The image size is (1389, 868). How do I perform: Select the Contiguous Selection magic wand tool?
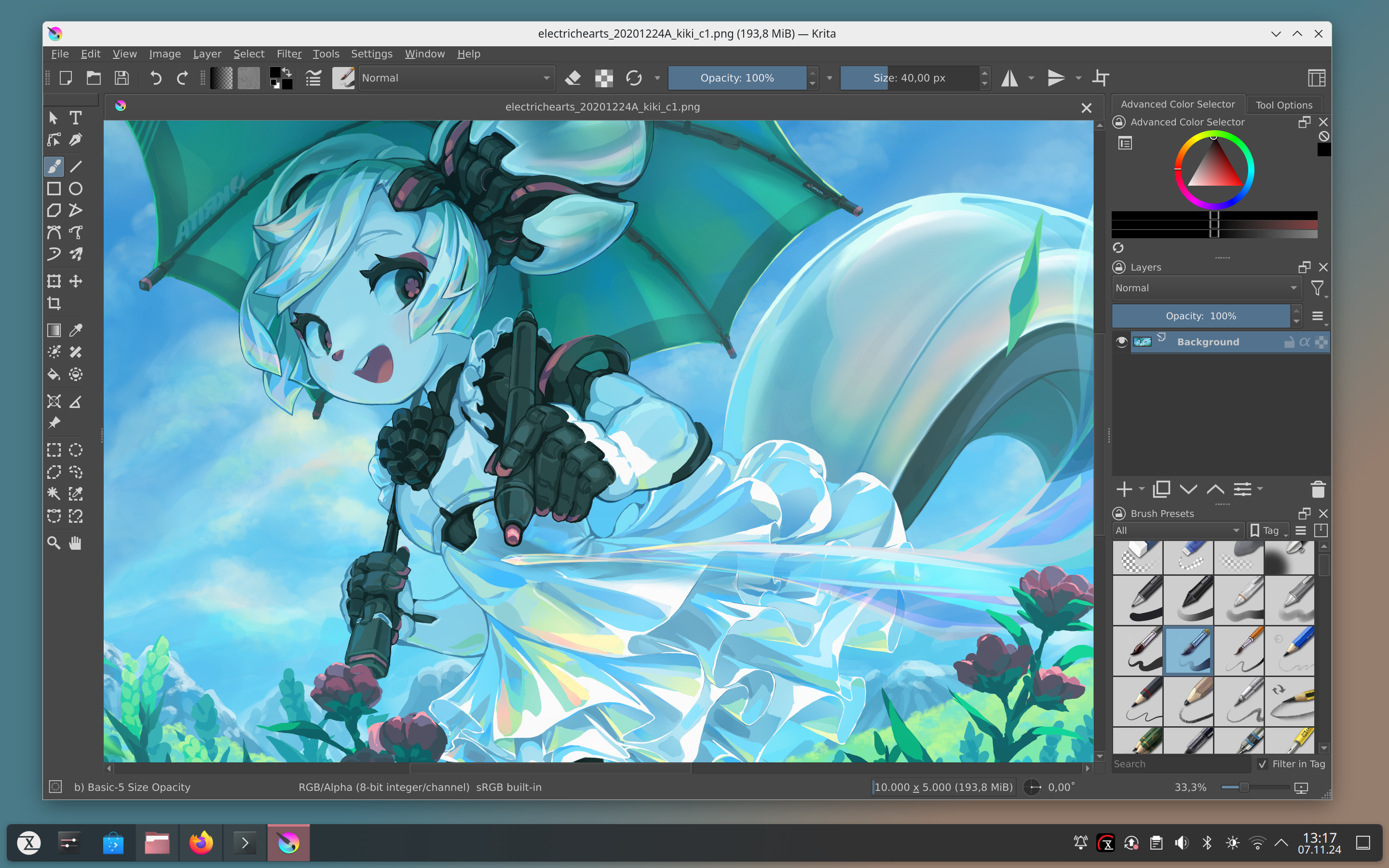[54, 494]
